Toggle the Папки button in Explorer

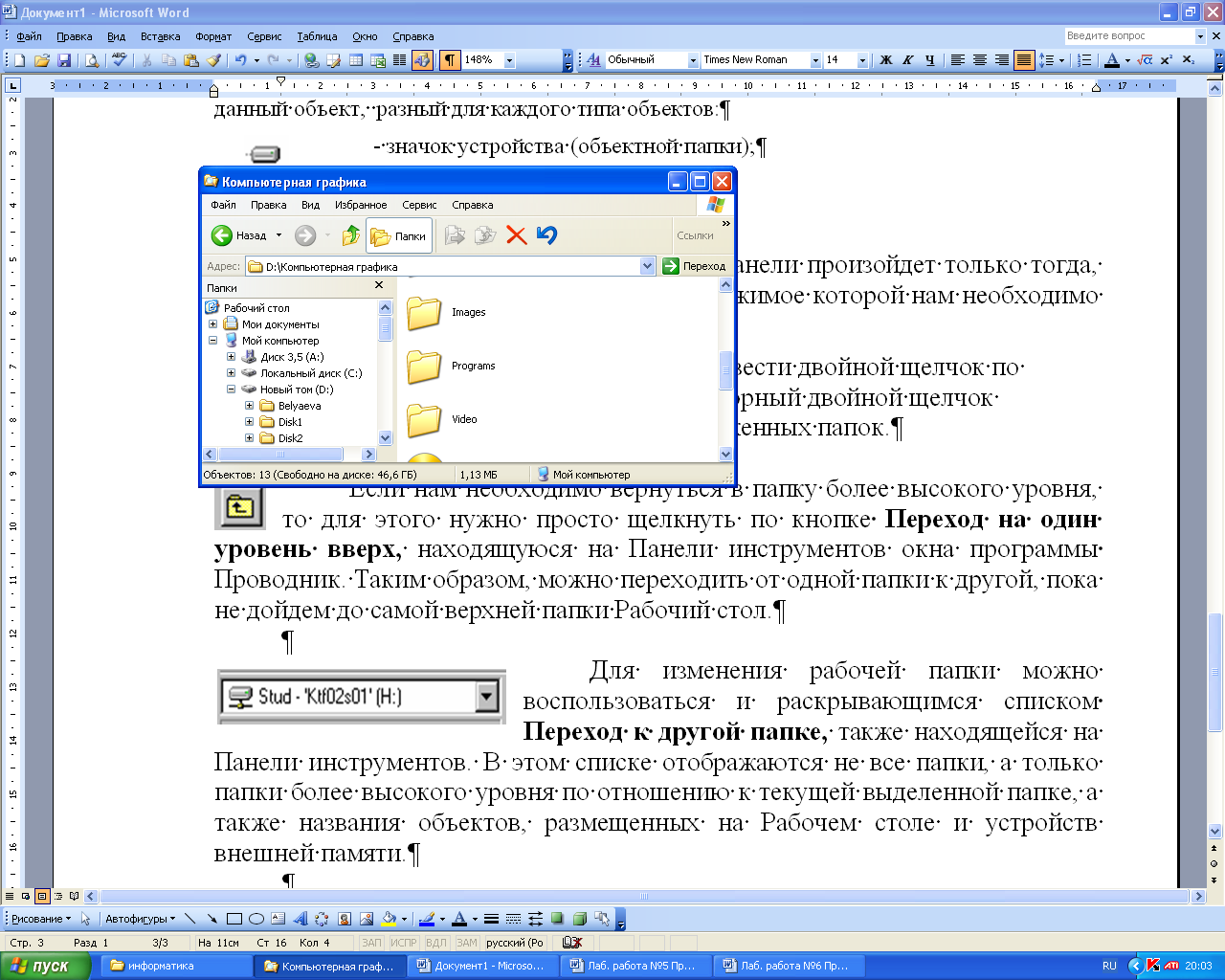click(400, 235)
